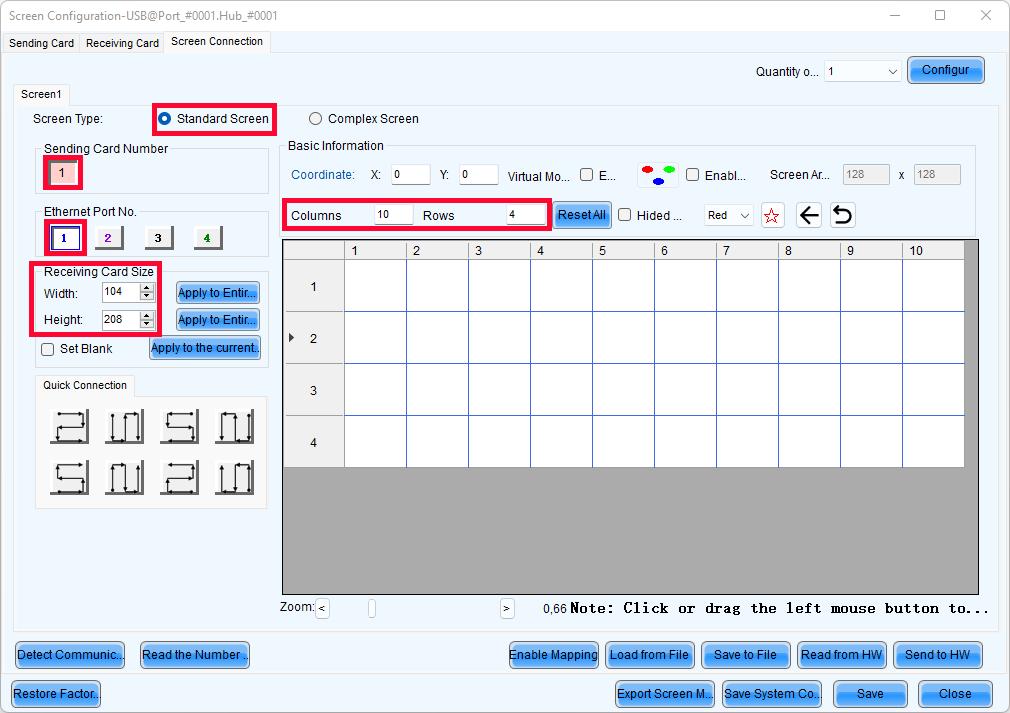The image size is (1010, 713).
Task: Click the Zoom slider thumb
Action: pos(372,608)
